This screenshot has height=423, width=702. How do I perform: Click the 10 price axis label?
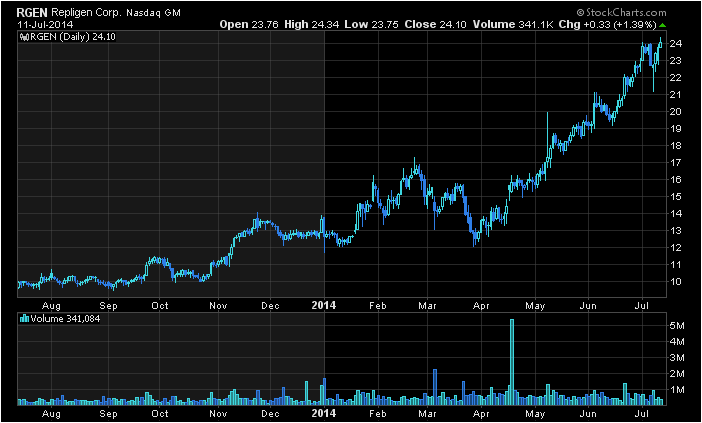676,282
